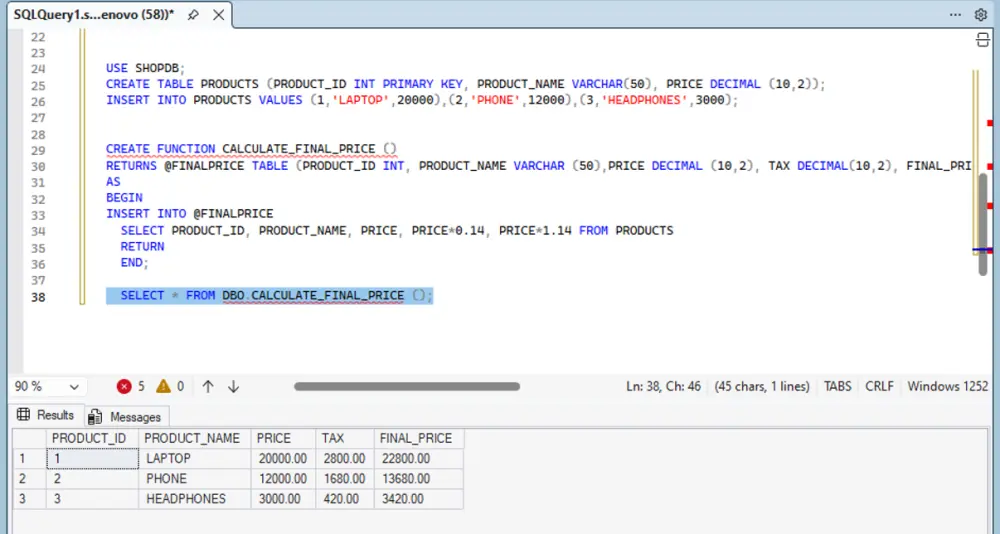Screen dimensions: 1000x534
Task: Click the red error count icon
Action: (124, 386)
